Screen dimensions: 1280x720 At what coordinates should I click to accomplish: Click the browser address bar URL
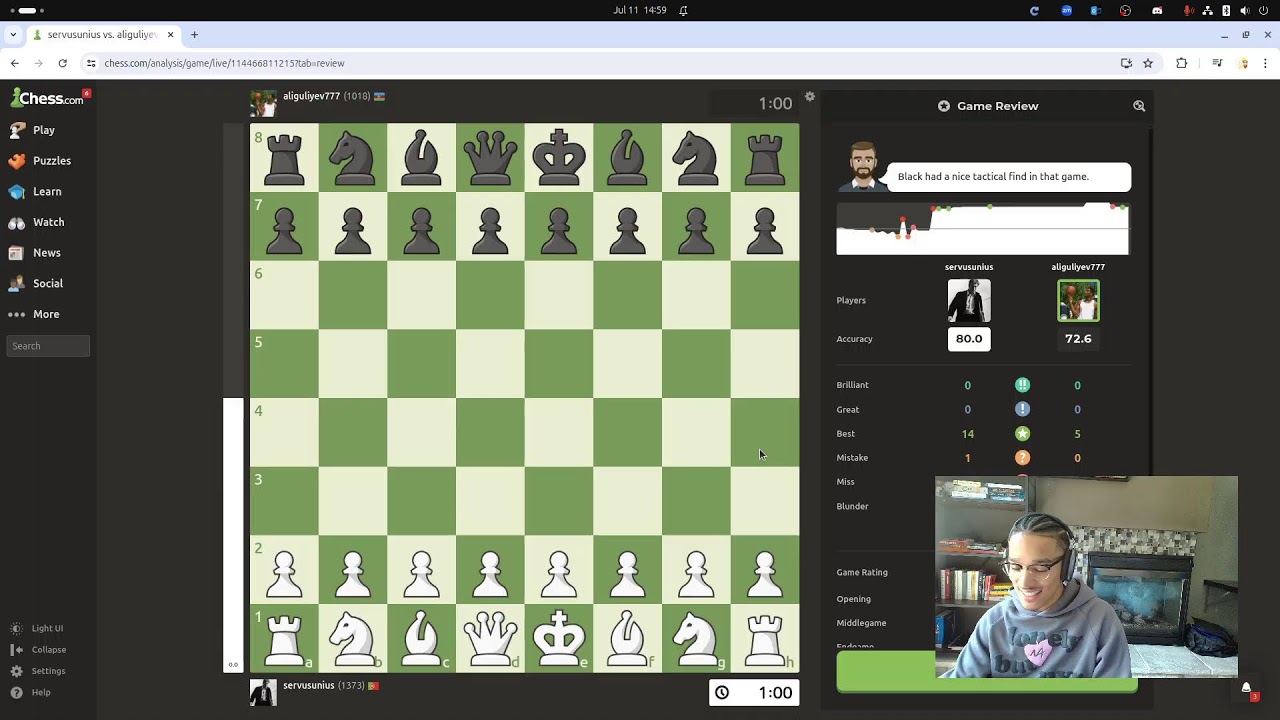pos(224,63)
